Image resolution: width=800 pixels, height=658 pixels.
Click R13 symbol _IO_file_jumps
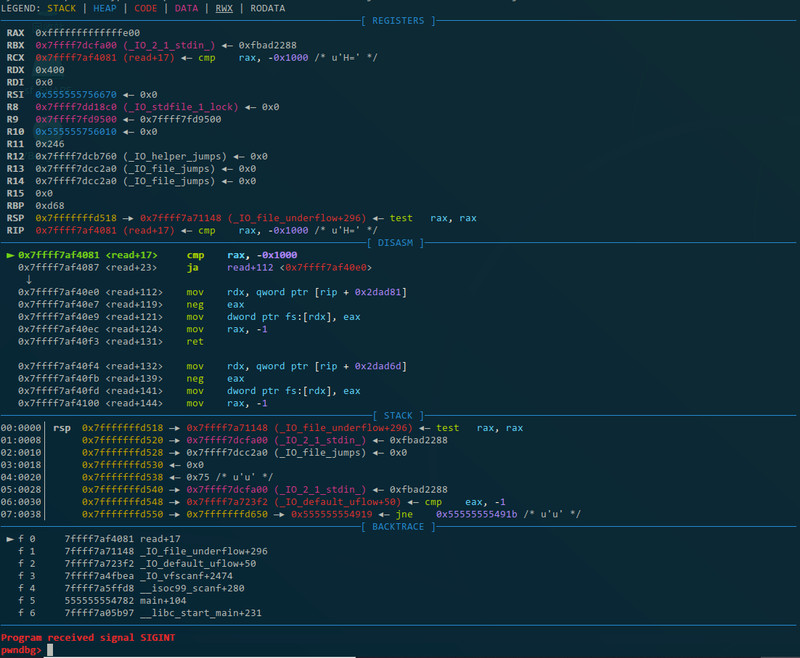tap(169, 168)
